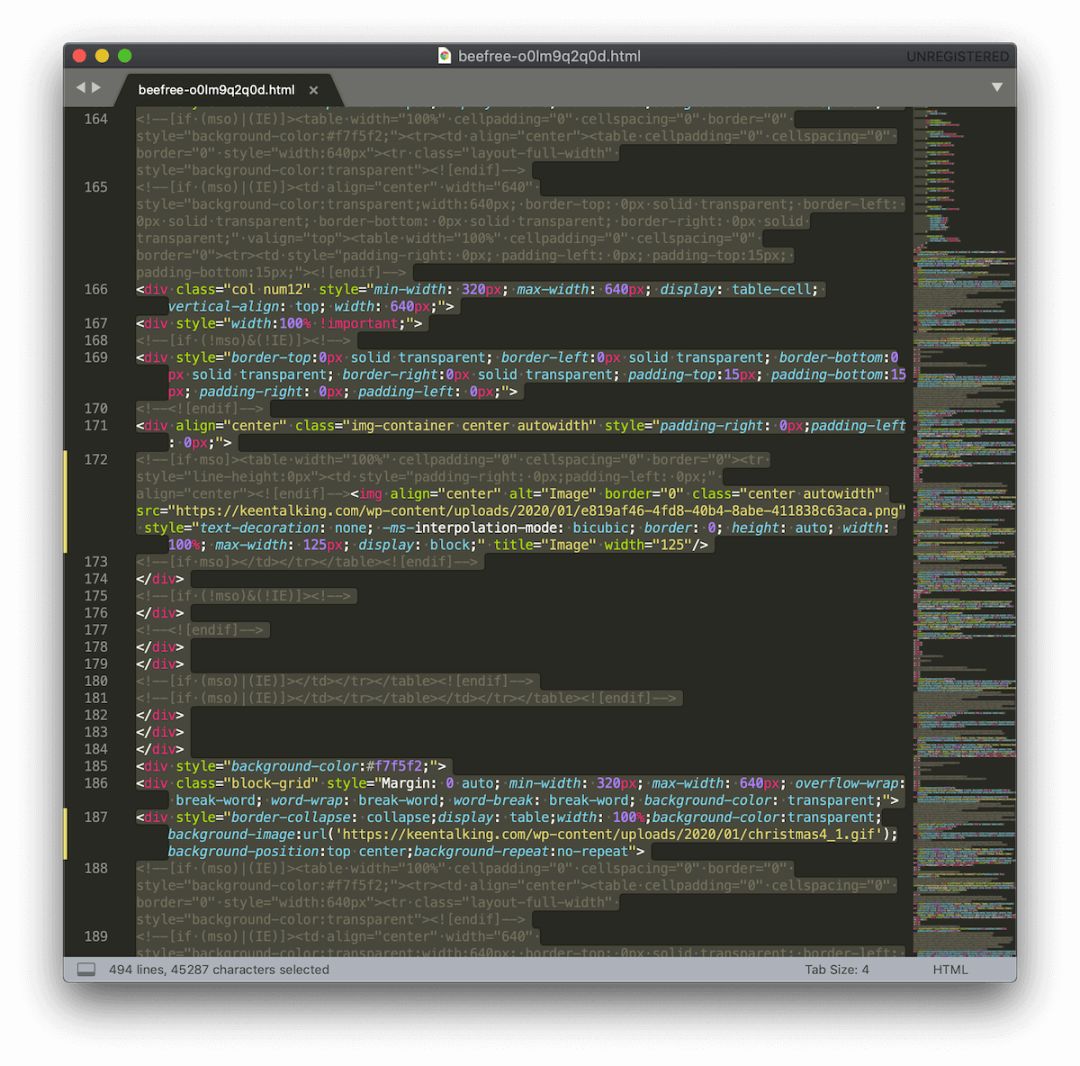Click the background-position property on line 187
This screenshot has height=1066, width=1080.
pos(245,852)
